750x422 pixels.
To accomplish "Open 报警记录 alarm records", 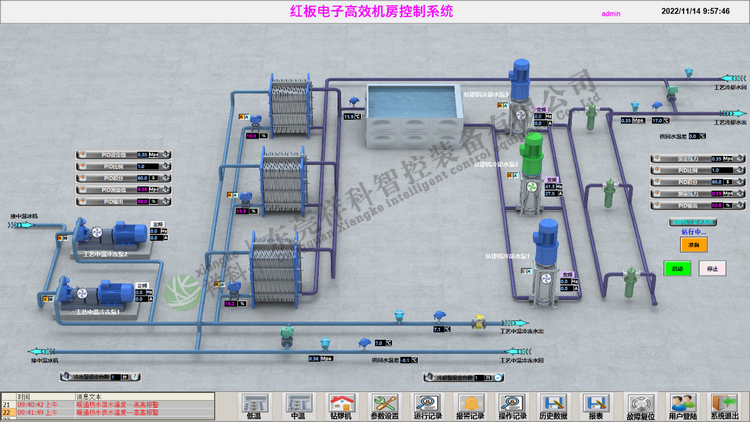I will pyautogui.click(x=470, y=404).
